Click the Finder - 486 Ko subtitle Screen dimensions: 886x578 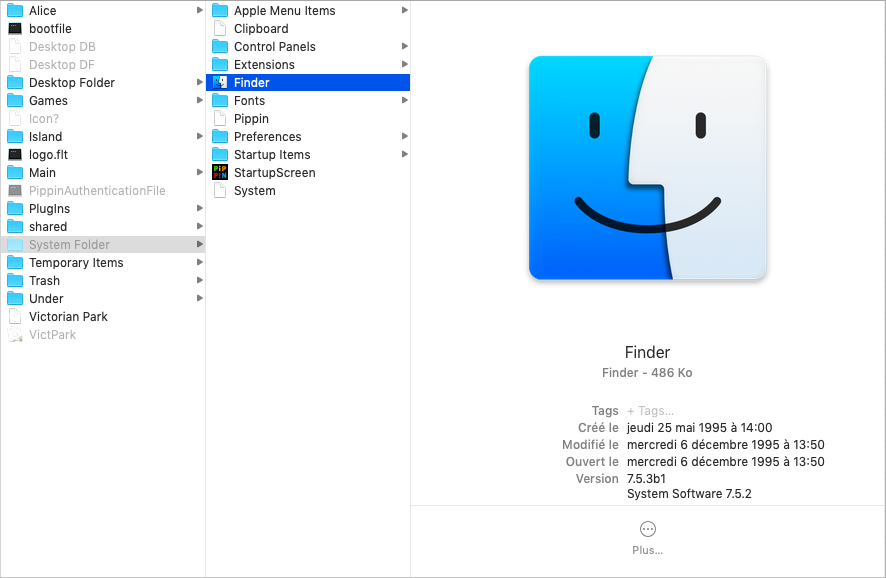[647, 373]
